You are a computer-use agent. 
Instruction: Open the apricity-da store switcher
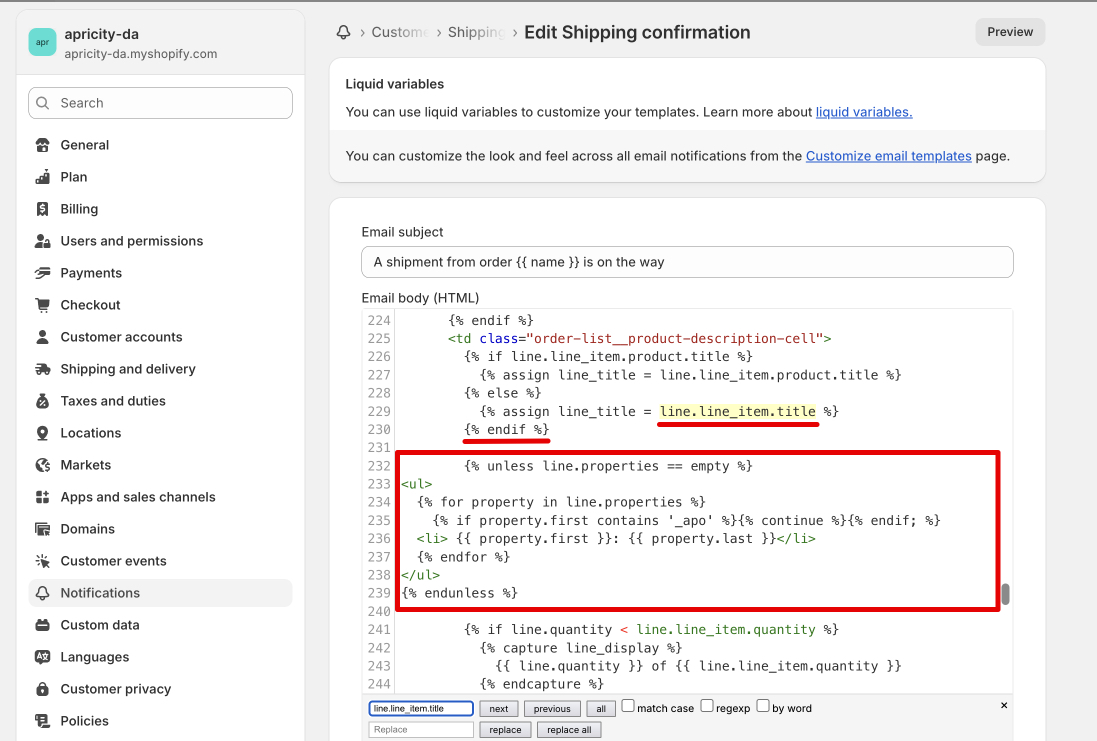(x=140, y=43)
